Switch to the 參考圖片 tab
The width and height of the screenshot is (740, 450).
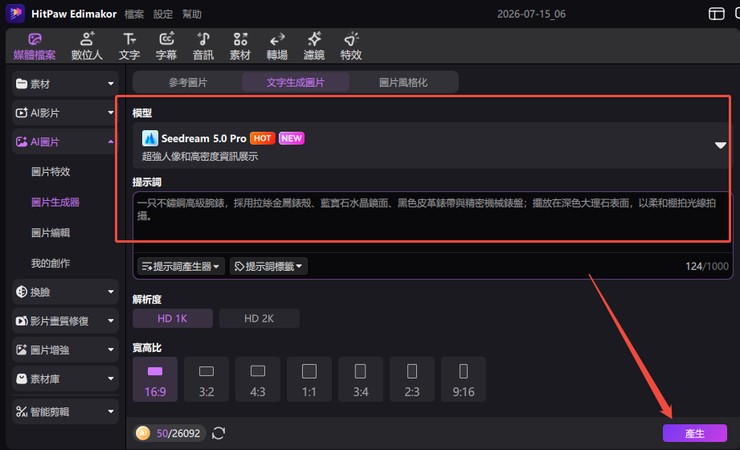point(188,83)
